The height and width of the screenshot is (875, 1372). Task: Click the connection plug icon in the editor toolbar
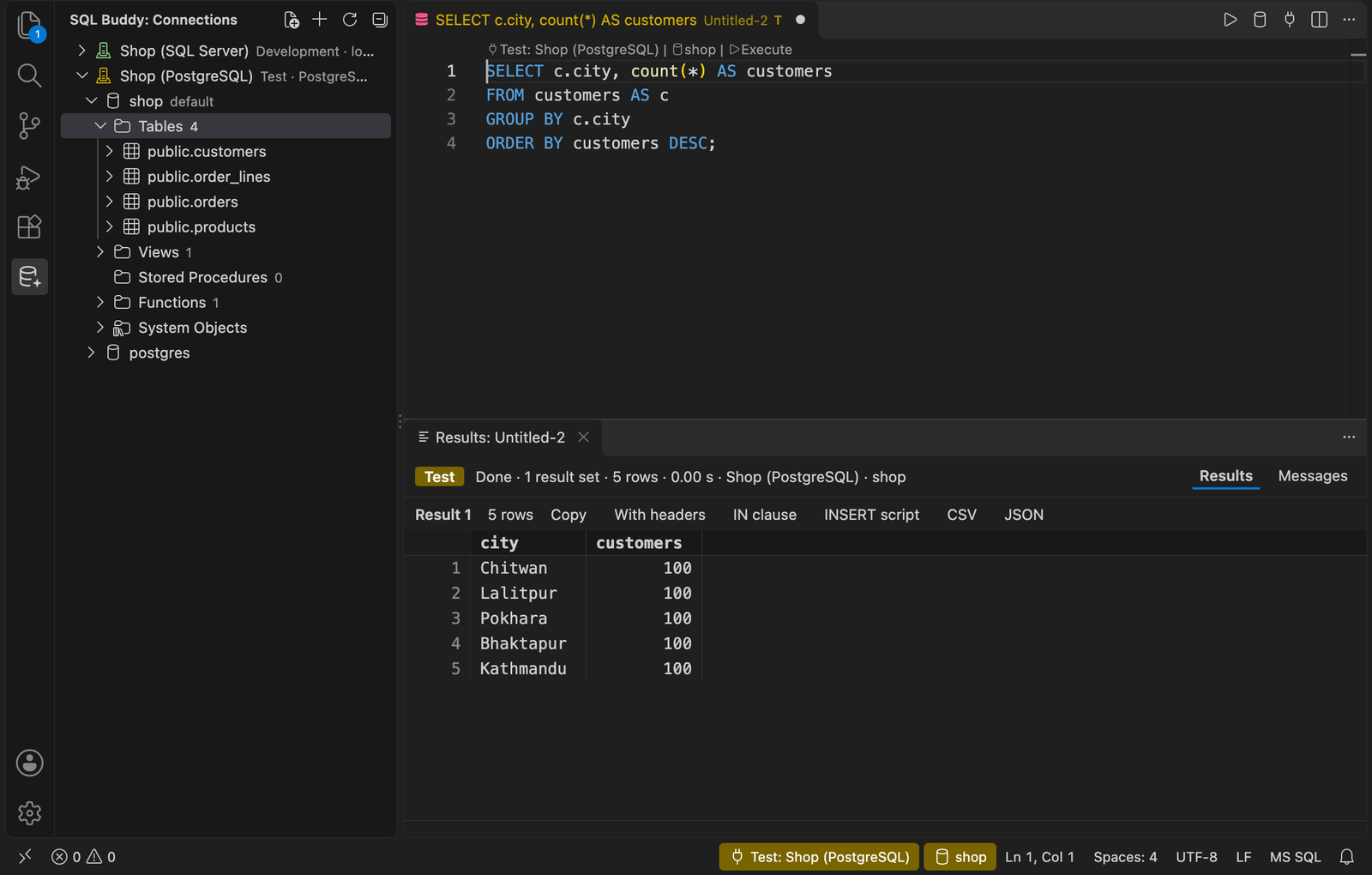click(x=1290, y=19)
